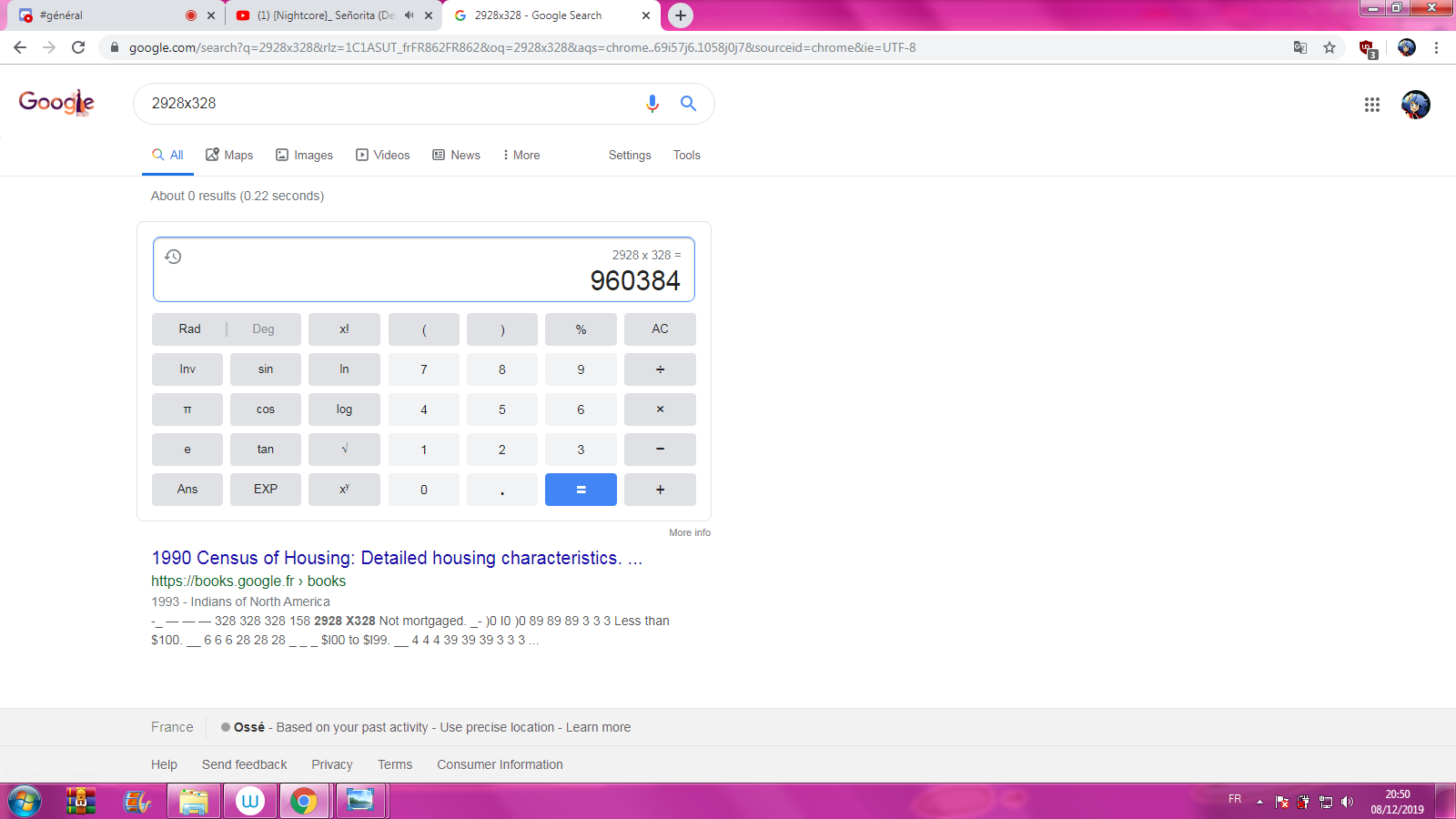This screenshot has width=1456, height=819.
Task: Switch to the Images tab
Action: (x=304, y=156)
